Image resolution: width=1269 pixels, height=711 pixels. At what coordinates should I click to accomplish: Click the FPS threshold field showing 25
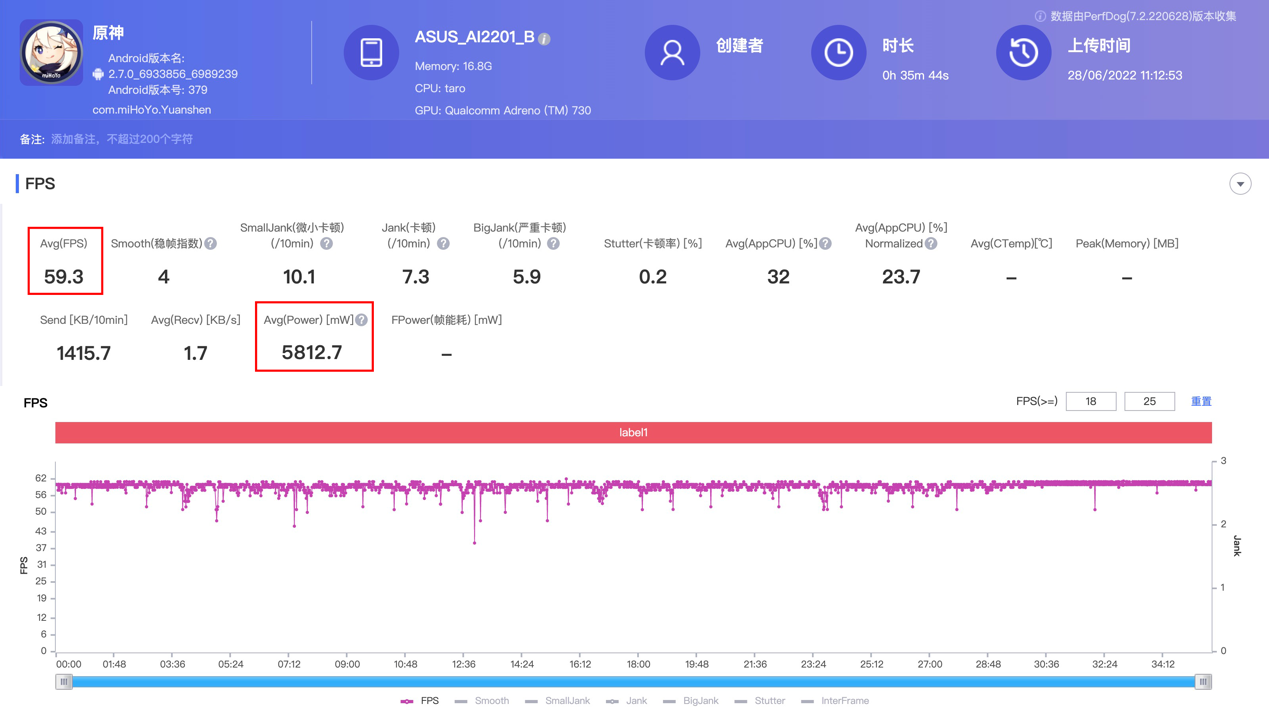coord(1149,401)
